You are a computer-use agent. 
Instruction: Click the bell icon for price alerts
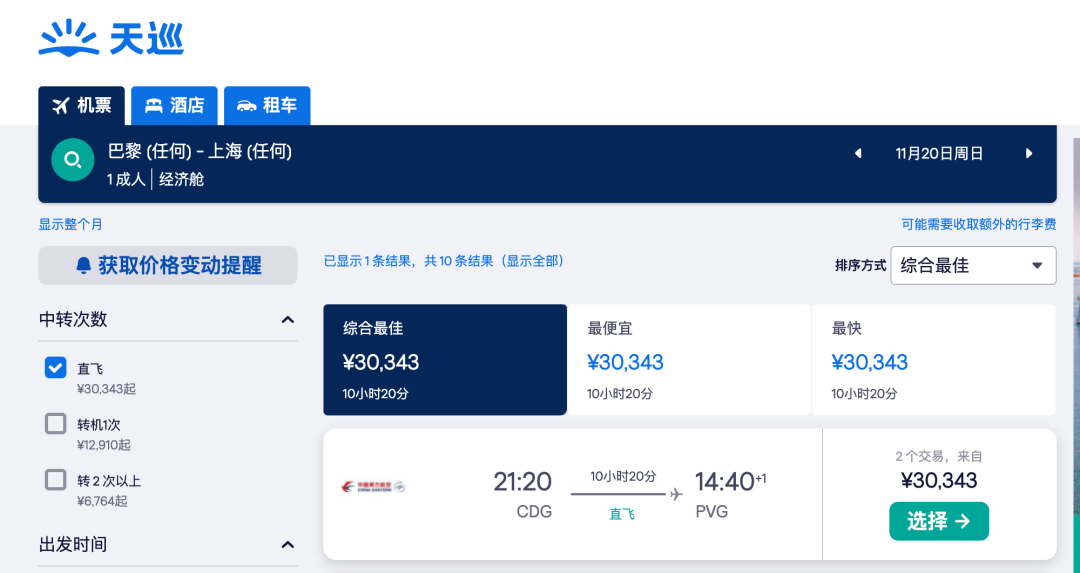click(84, 266)
